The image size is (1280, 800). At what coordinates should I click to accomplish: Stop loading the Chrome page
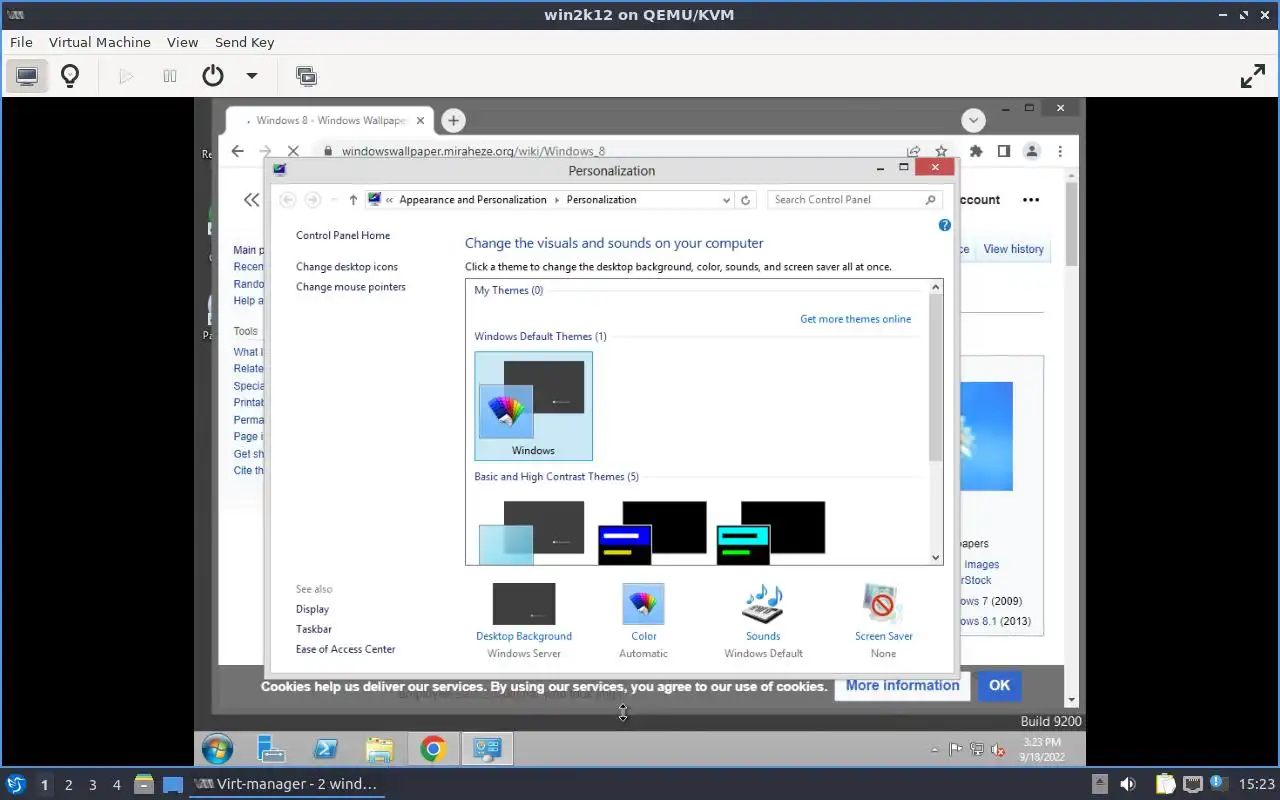coord(293,151)
